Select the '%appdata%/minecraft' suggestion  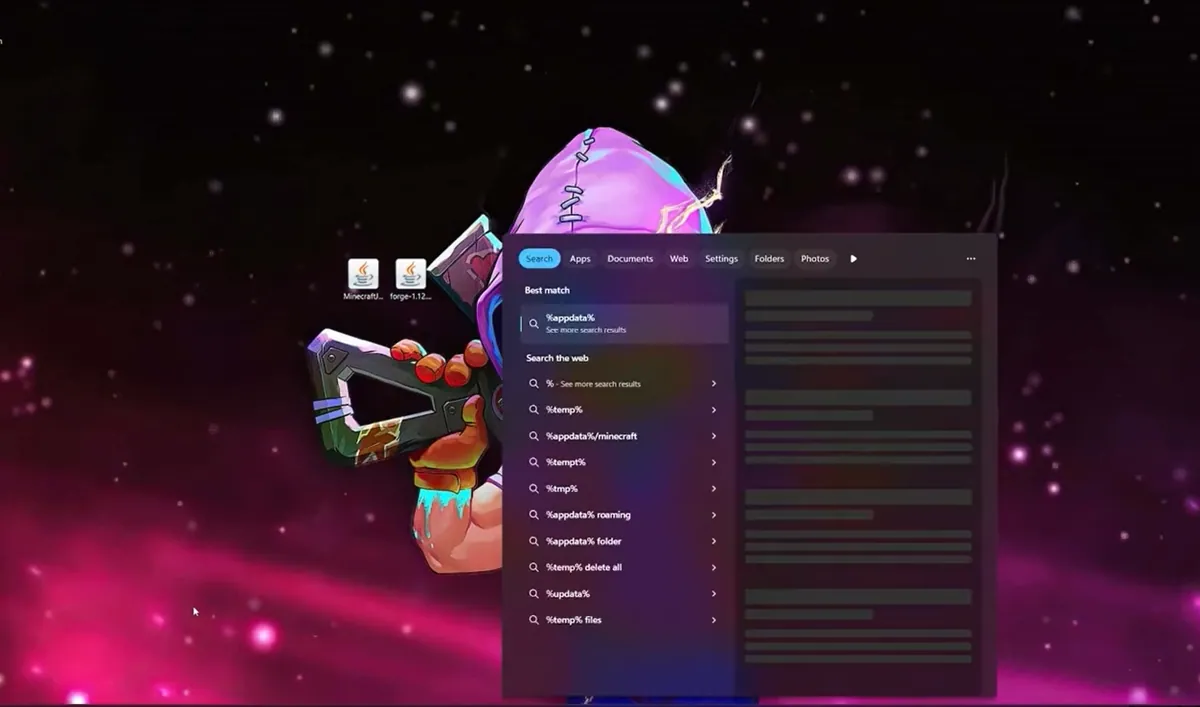(x=624, y=436)
